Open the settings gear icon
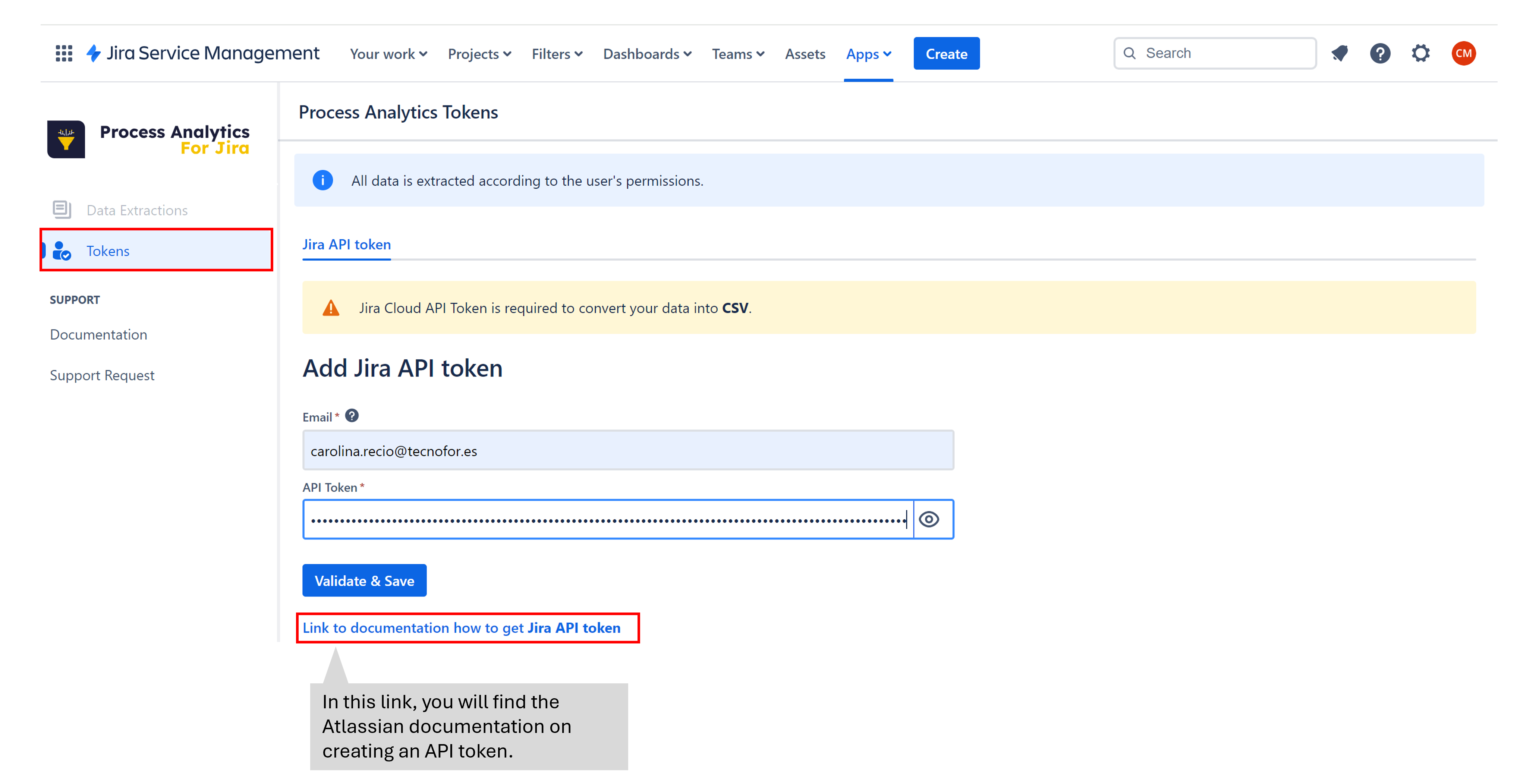Image resolution: width=1536 pixels, height=784 pixels. [x=1421, y=54]
